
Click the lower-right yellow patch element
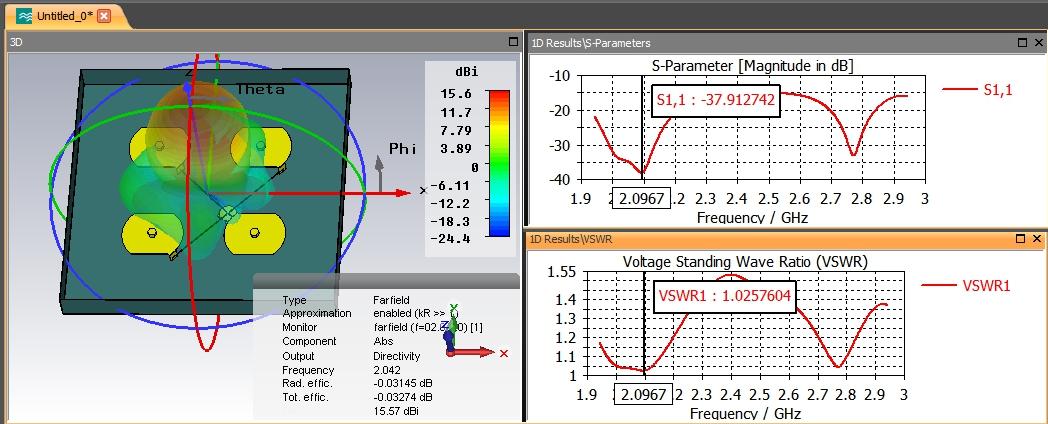click(255, 233)
